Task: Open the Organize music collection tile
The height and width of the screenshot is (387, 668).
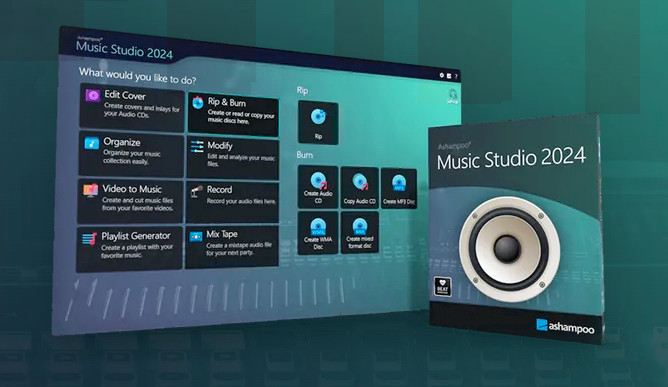Action: [x=131, y=153]
